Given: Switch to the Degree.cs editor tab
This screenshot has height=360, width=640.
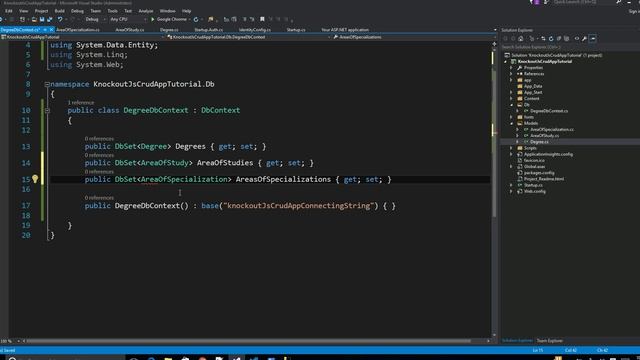Looking at the screenshot, I should coord(169,30).
